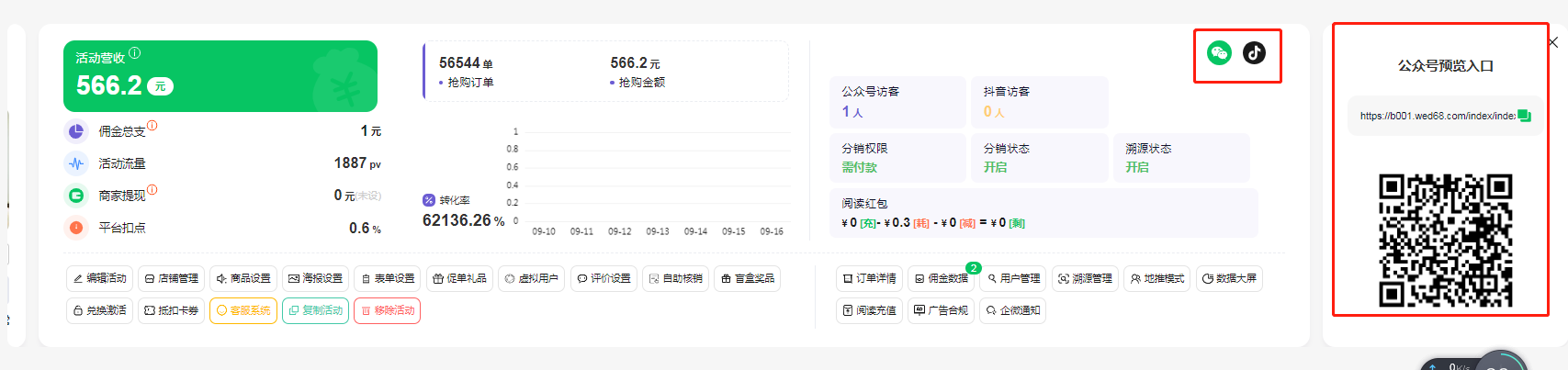The height and width of the screenshot is (370, 1568).
Task: Click the 公众号预览入口 heading
Action: click(1446, 66)
